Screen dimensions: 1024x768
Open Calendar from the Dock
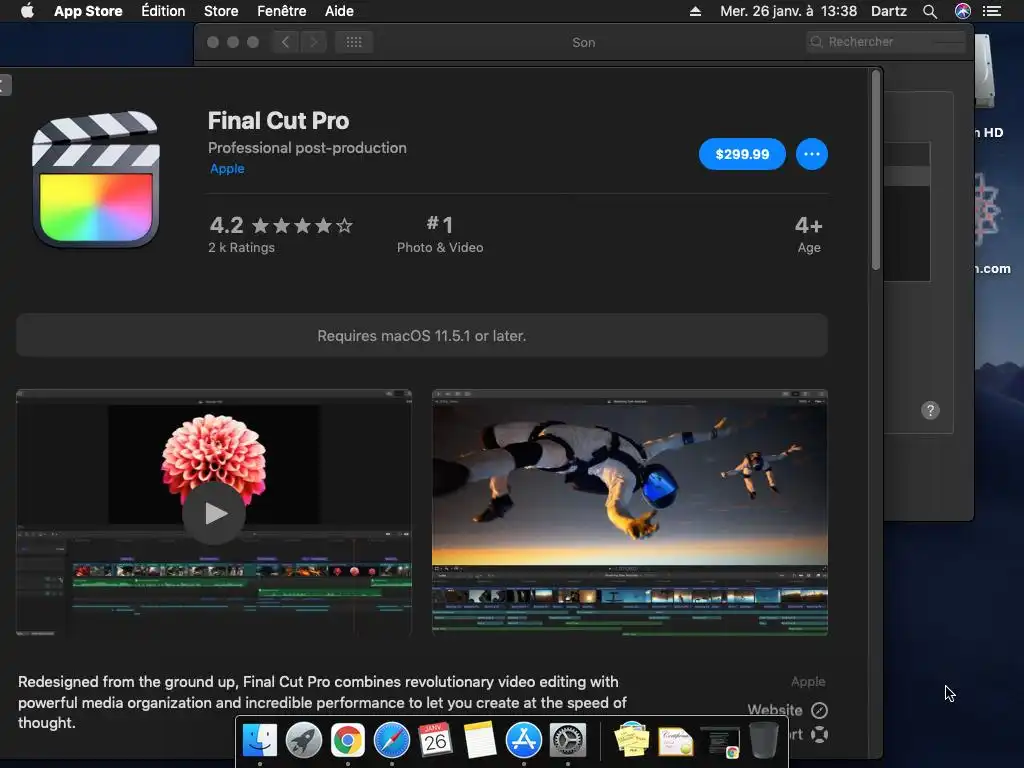(436, 740)
